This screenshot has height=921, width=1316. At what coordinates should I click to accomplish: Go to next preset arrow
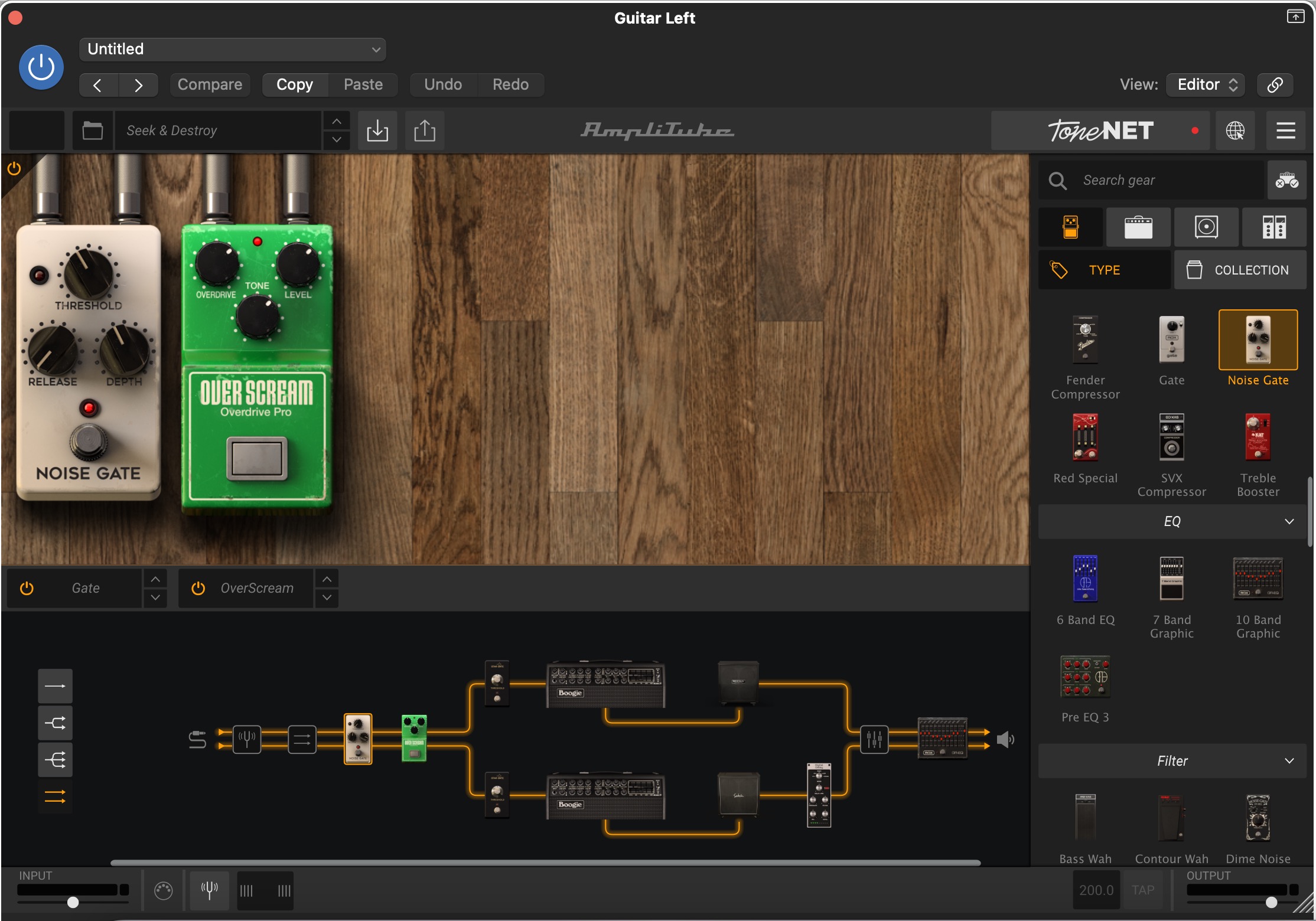click(x=138, y=85)
